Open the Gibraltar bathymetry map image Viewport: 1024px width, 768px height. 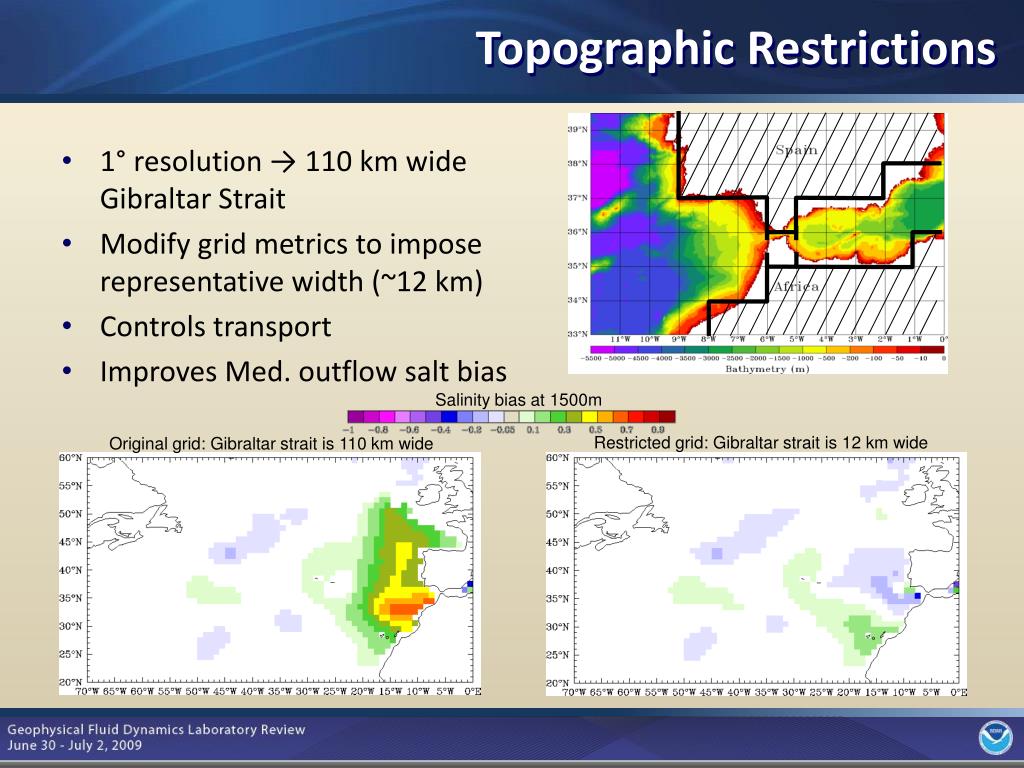point(758,242)
